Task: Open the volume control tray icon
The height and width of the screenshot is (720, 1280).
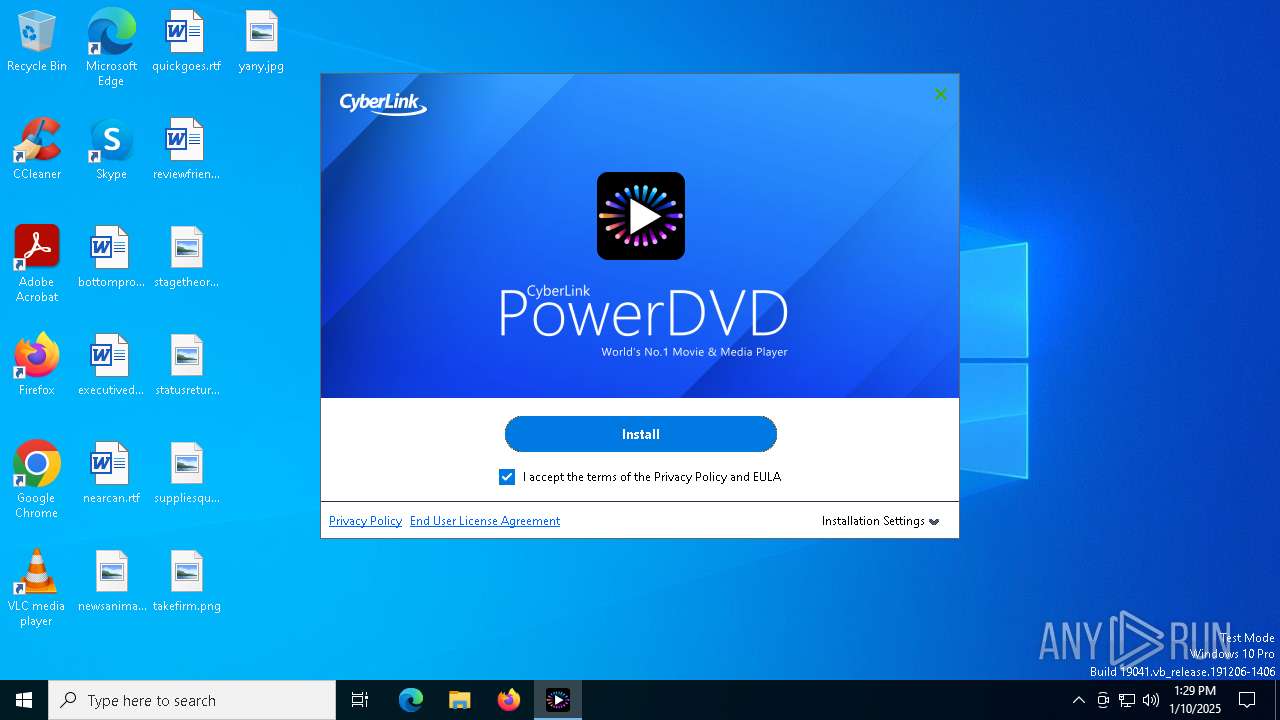Action: [x=1151, y=700]
